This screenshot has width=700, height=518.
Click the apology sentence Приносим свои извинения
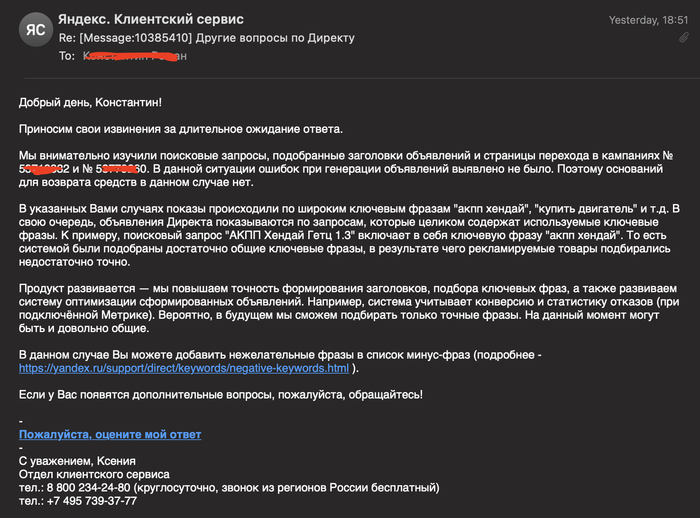click(x=181, y=130)
